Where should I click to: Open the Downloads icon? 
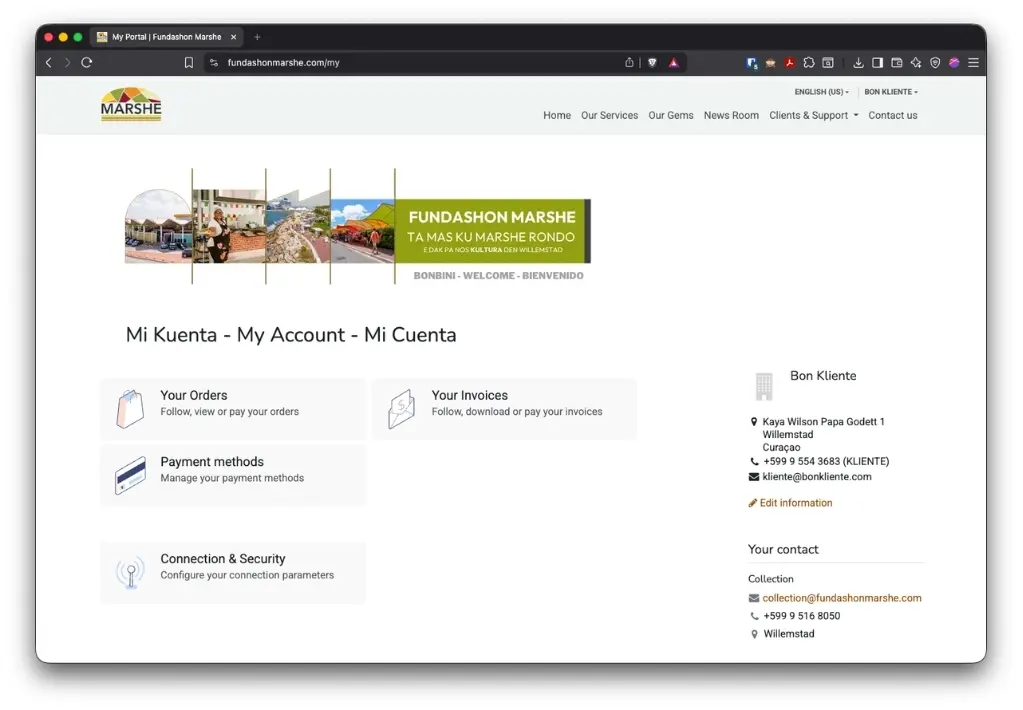tap(858, 63)
